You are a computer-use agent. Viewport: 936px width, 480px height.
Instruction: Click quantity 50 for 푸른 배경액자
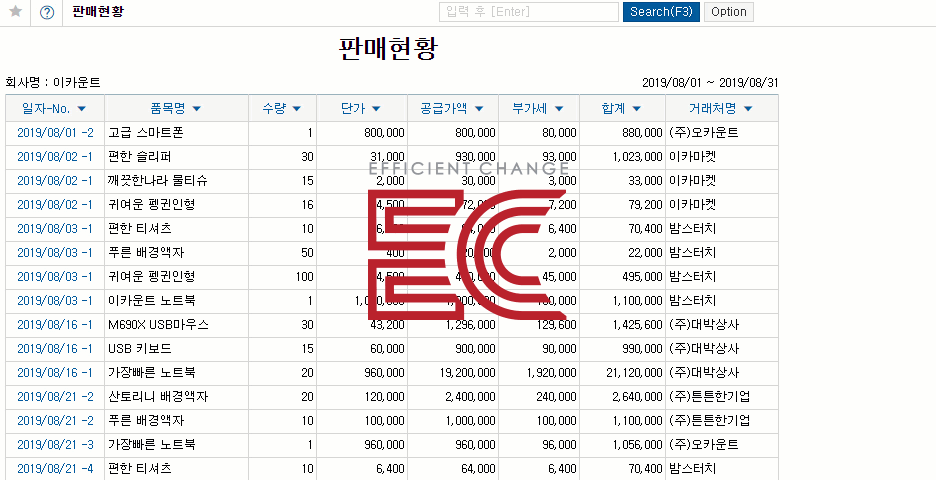click(307, 253)
